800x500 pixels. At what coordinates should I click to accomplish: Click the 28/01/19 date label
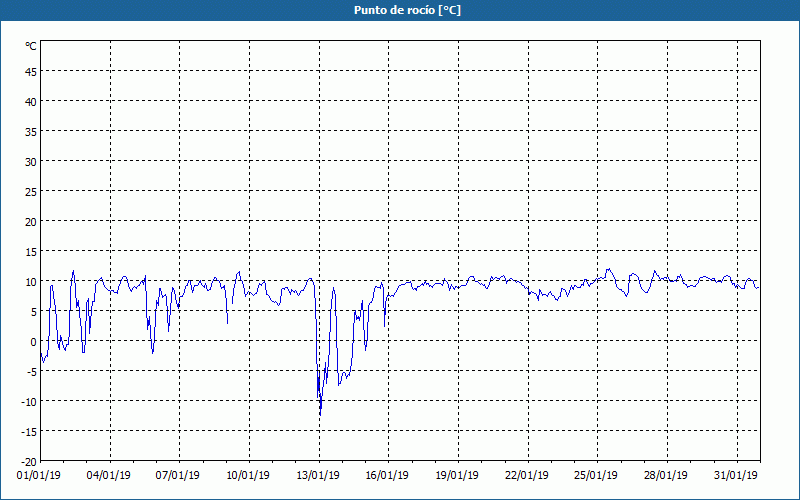coord(666,476)
